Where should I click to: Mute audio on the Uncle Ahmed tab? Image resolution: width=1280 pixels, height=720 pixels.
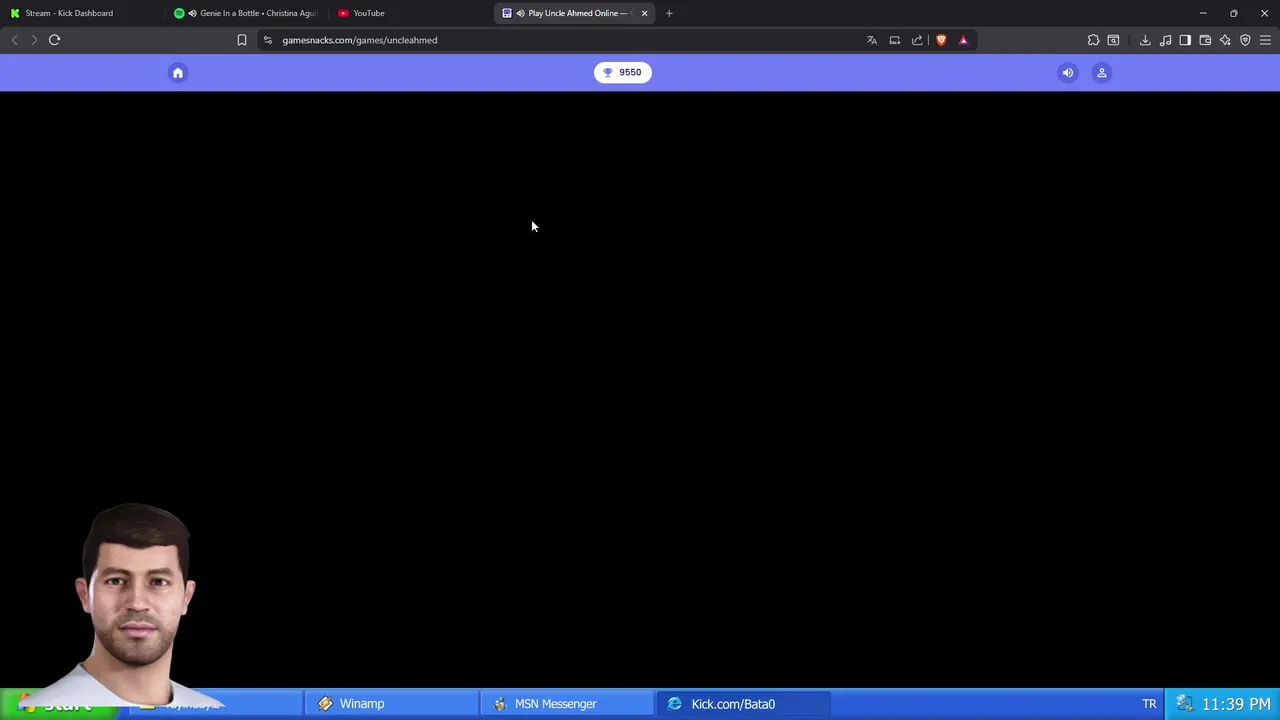tap(520, 13)
